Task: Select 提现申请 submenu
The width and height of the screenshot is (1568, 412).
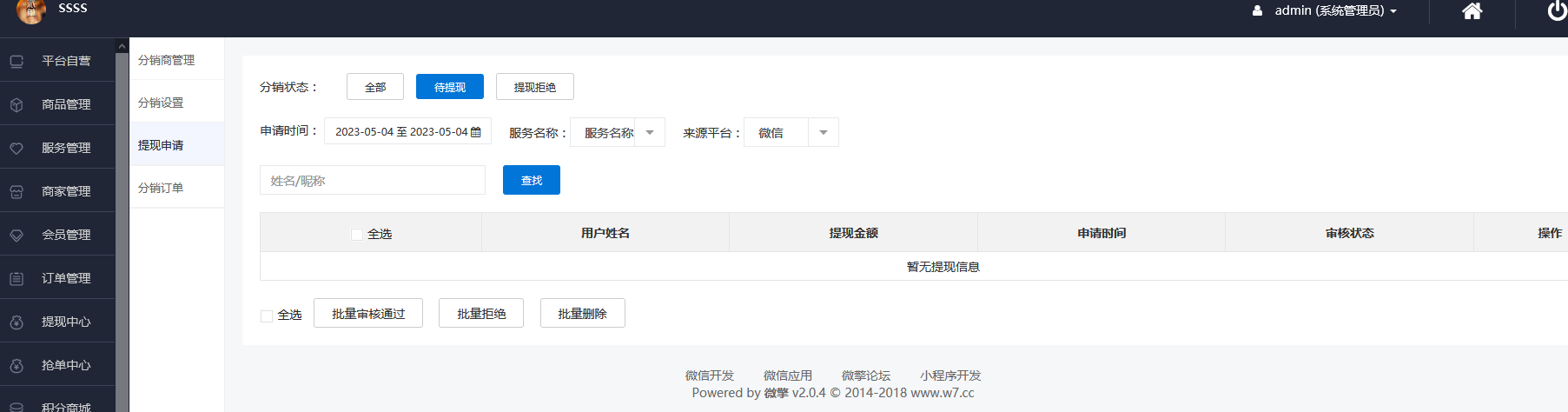Action: pyautogui.click(x=176, y=144)
